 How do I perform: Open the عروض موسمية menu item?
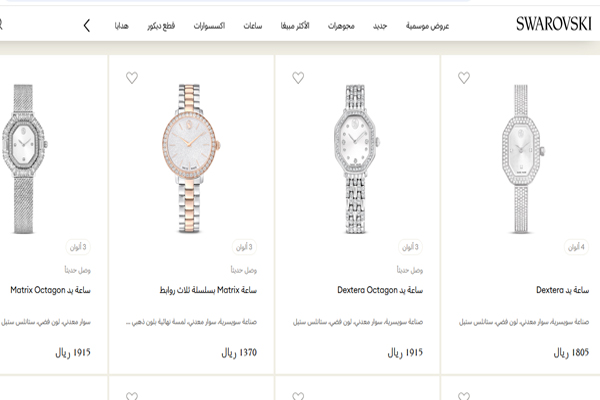point(427,26)
